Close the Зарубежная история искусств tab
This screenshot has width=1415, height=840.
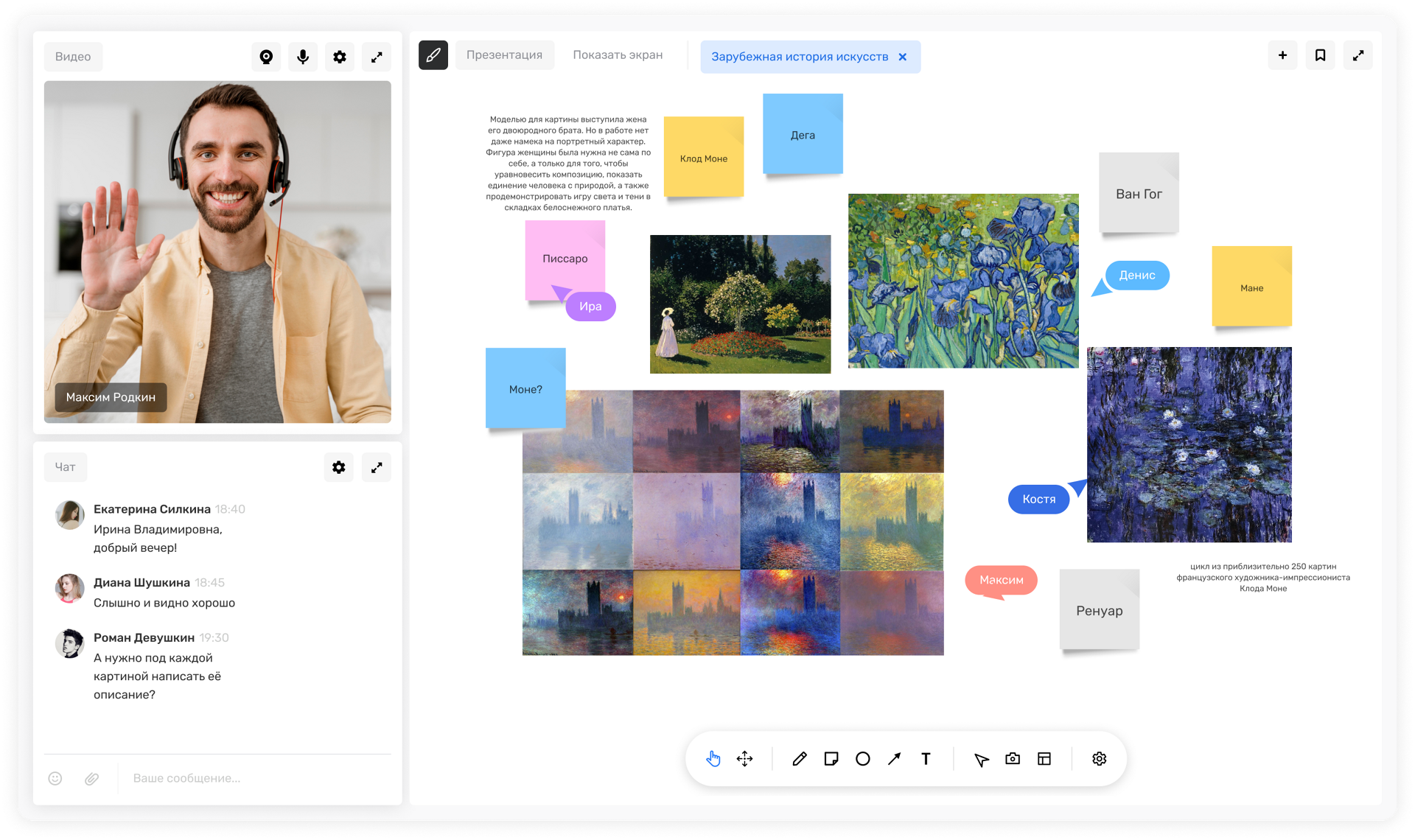(903, 57)
